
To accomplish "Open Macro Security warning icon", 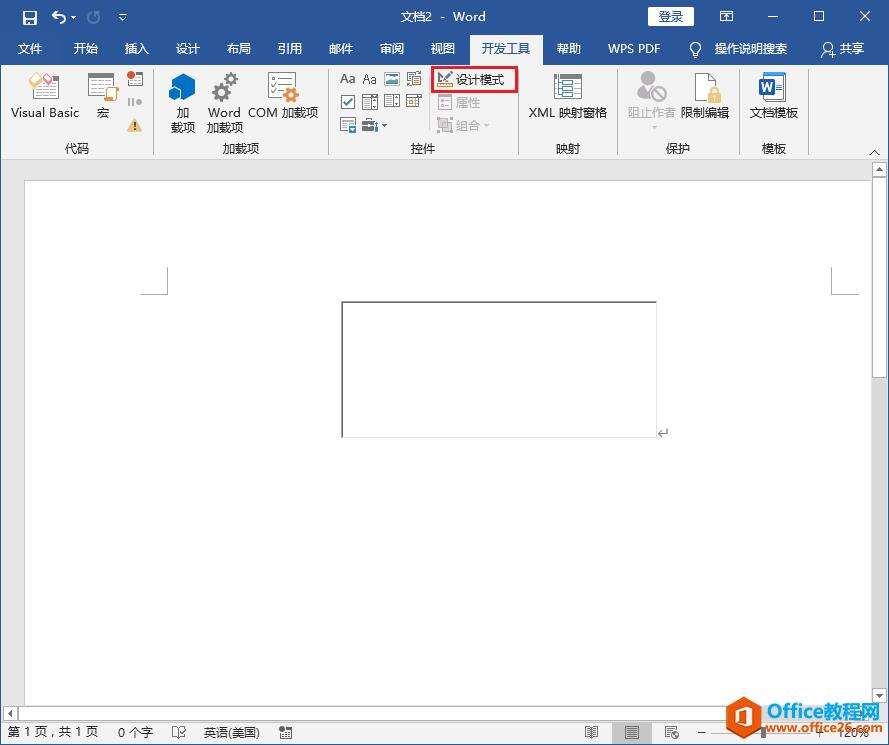I will point(135,125).
